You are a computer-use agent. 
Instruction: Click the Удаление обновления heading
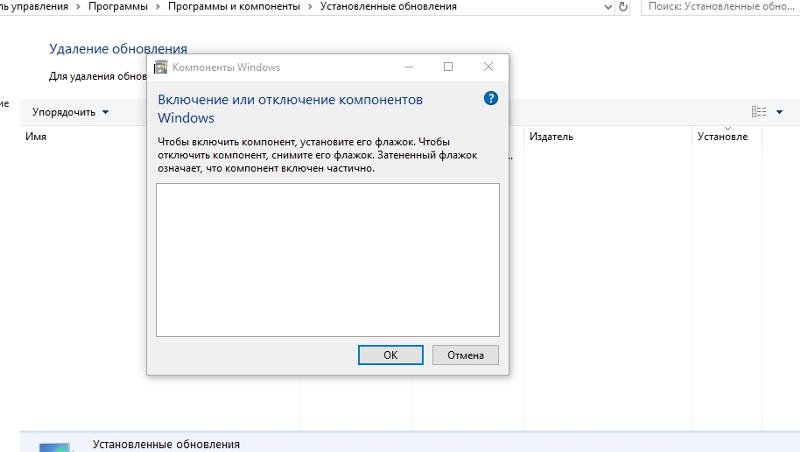tap(118, 49)
